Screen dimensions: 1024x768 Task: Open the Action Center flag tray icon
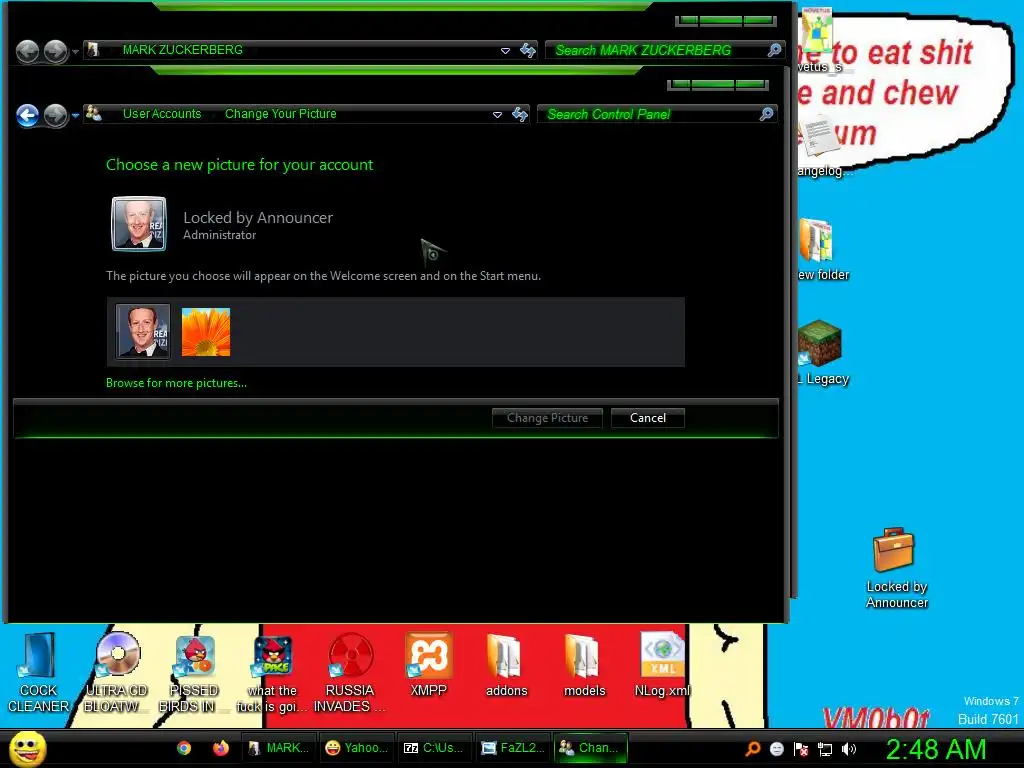pyautogui.click(x=801, y=749)
